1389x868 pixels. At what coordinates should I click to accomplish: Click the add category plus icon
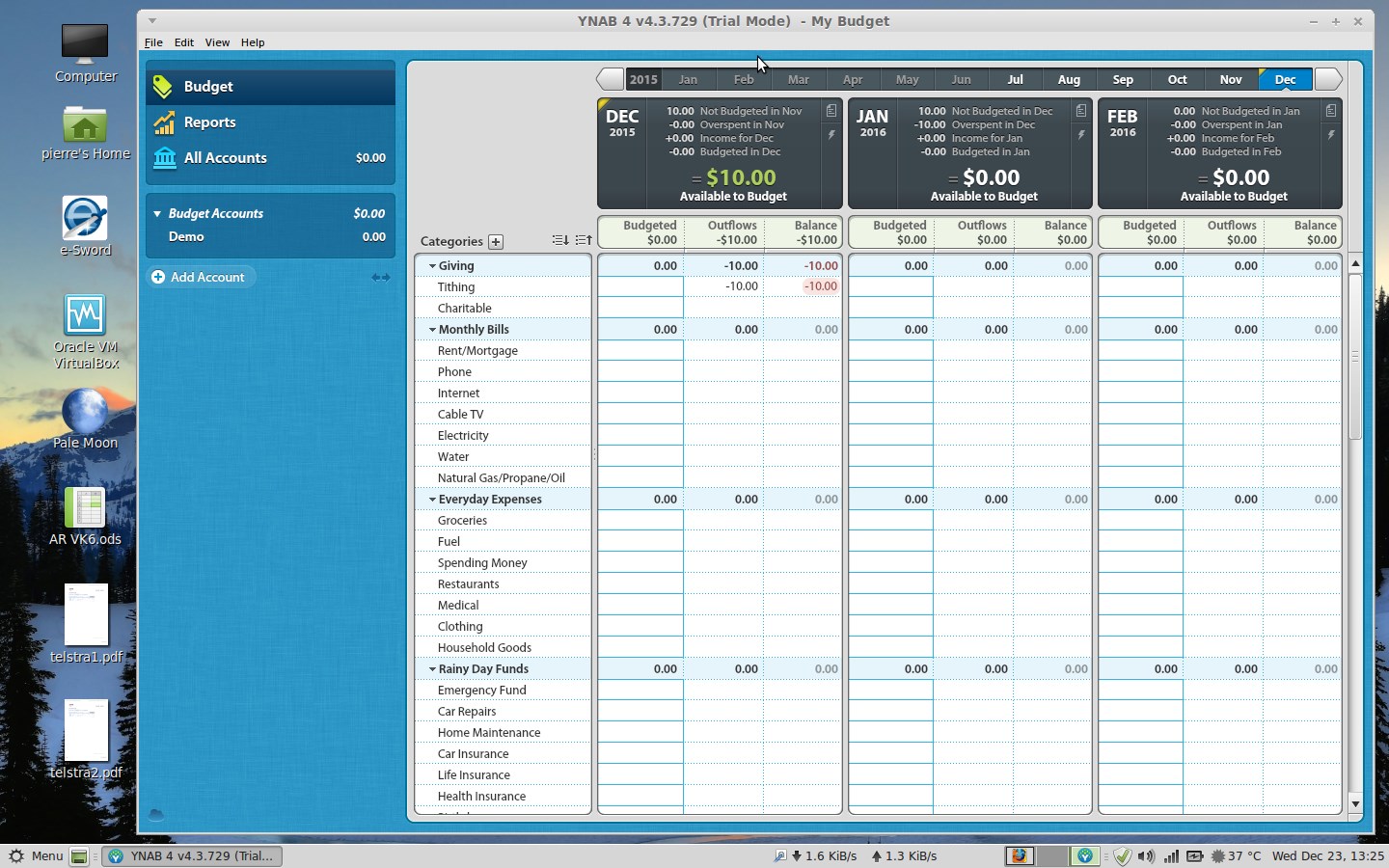pyautogui.click(x=496, y=242)
